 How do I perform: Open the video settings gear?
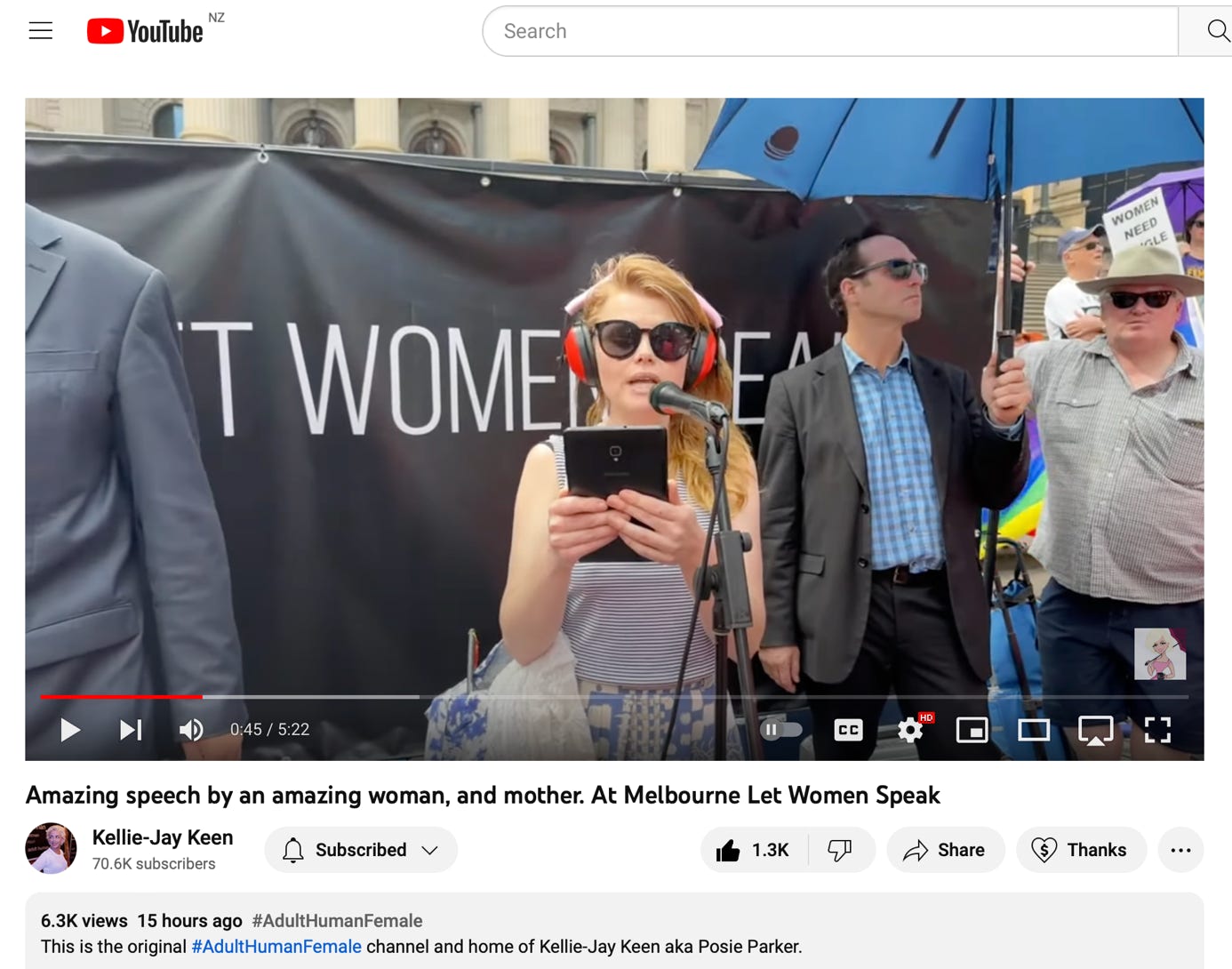pos(910,730)
